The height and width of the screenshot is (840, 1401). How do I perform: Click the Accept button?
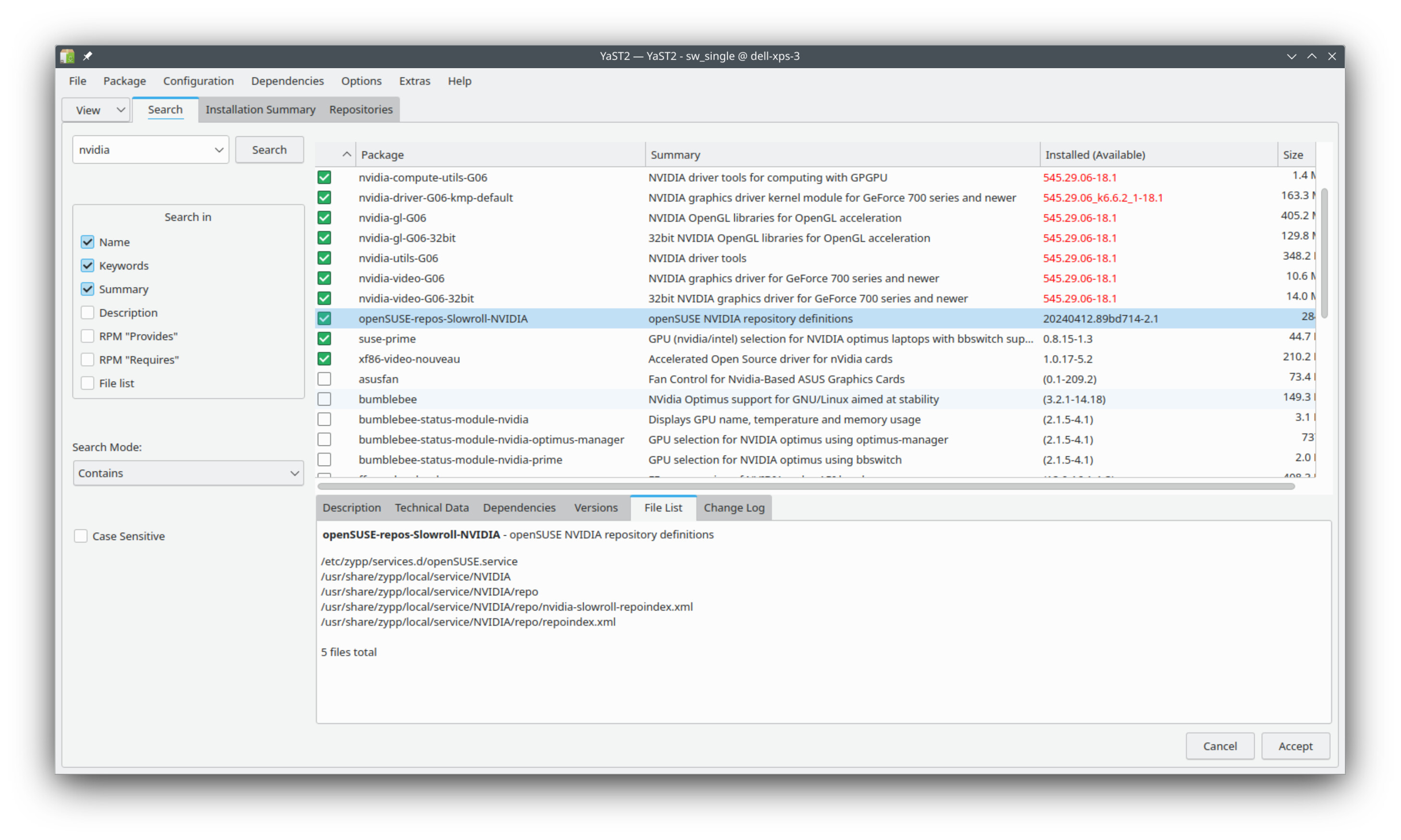click(1296, 746)
